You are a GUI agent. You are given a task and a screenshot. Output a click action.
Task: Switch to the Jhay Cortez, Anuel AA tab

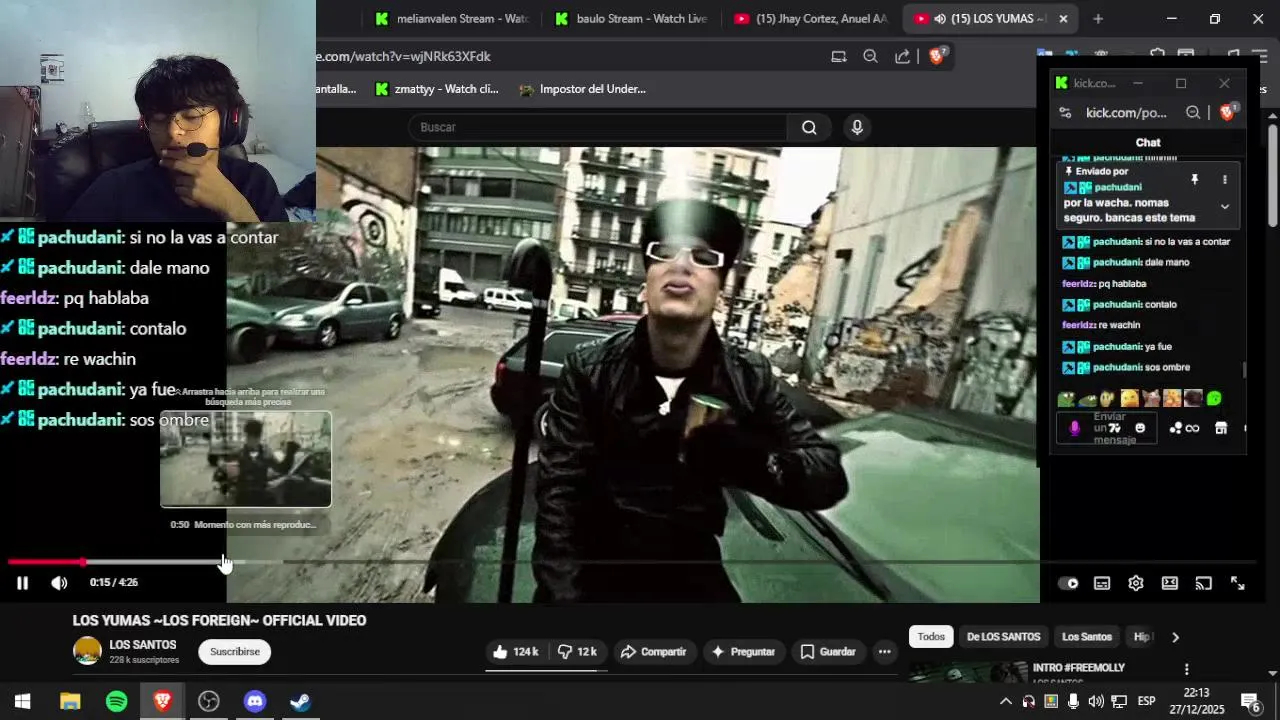[810, 19]
